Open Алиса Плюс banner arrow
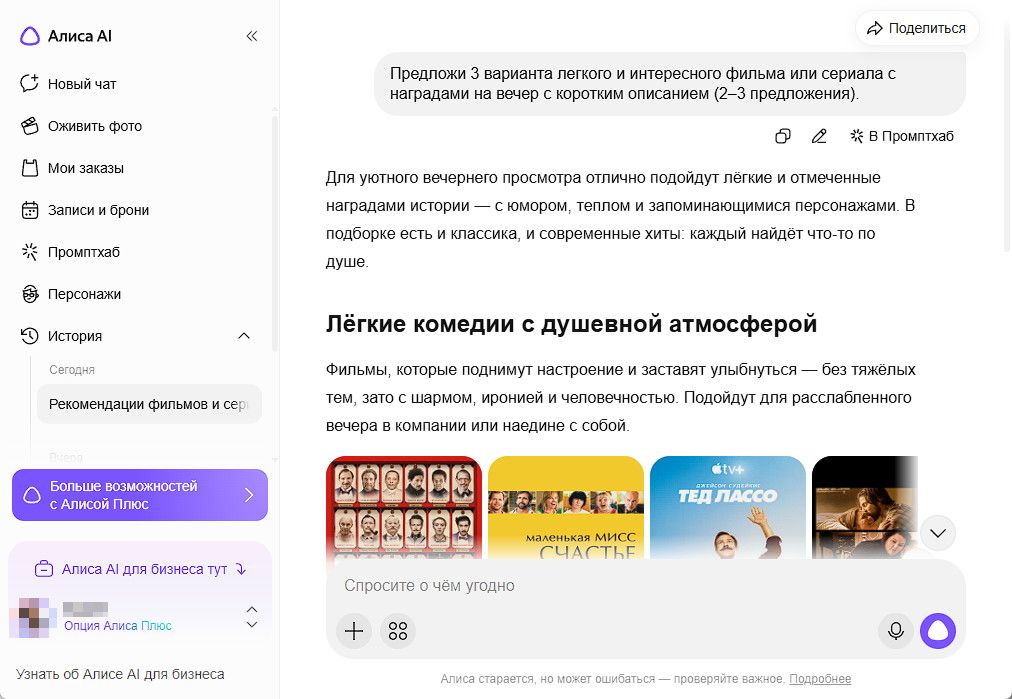Viewport: 1012px width, 699px height. (x=249, y=495)
